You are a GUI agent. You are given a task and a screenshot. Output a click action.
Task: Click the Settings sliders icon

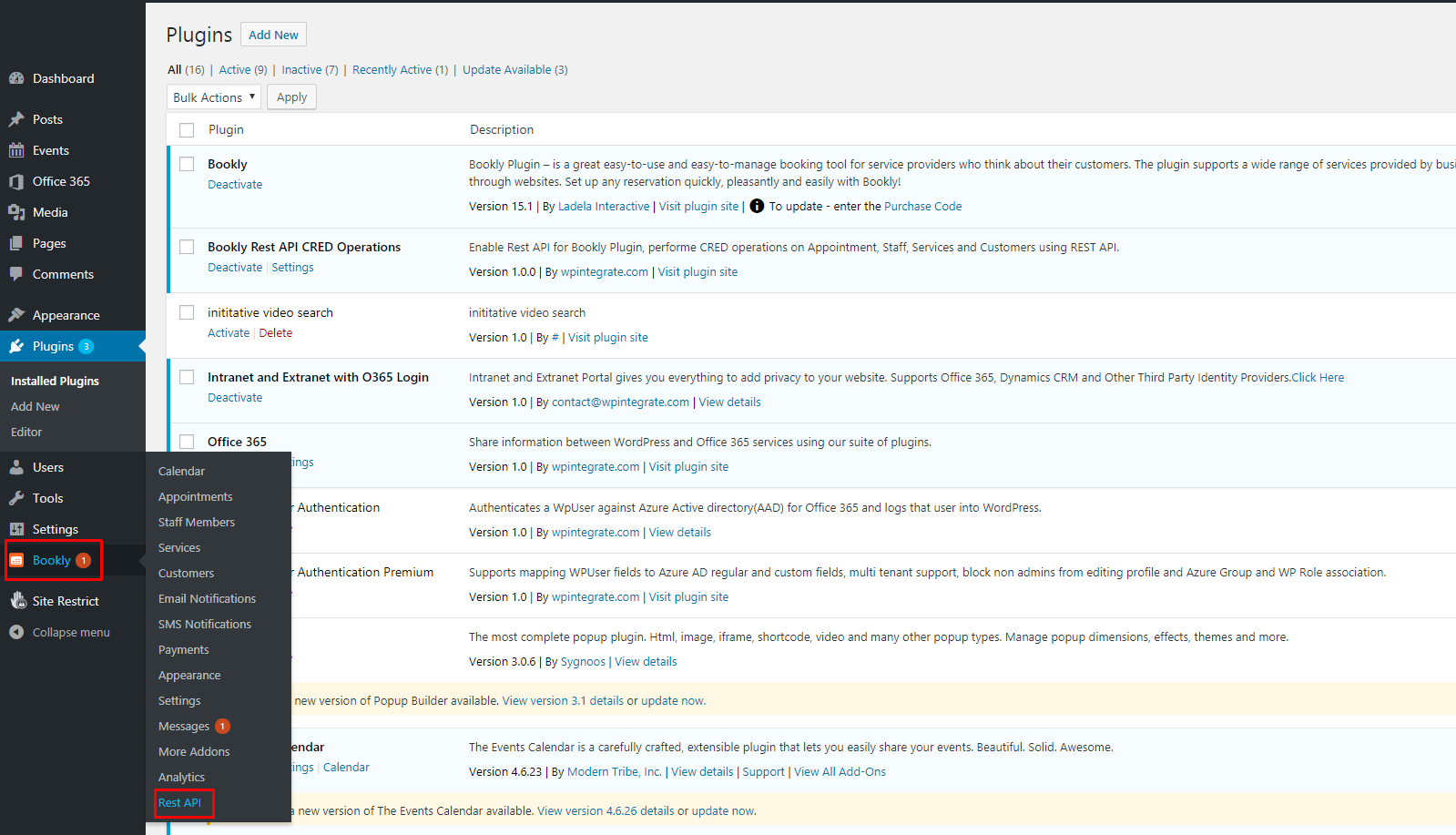pos(16,529)
